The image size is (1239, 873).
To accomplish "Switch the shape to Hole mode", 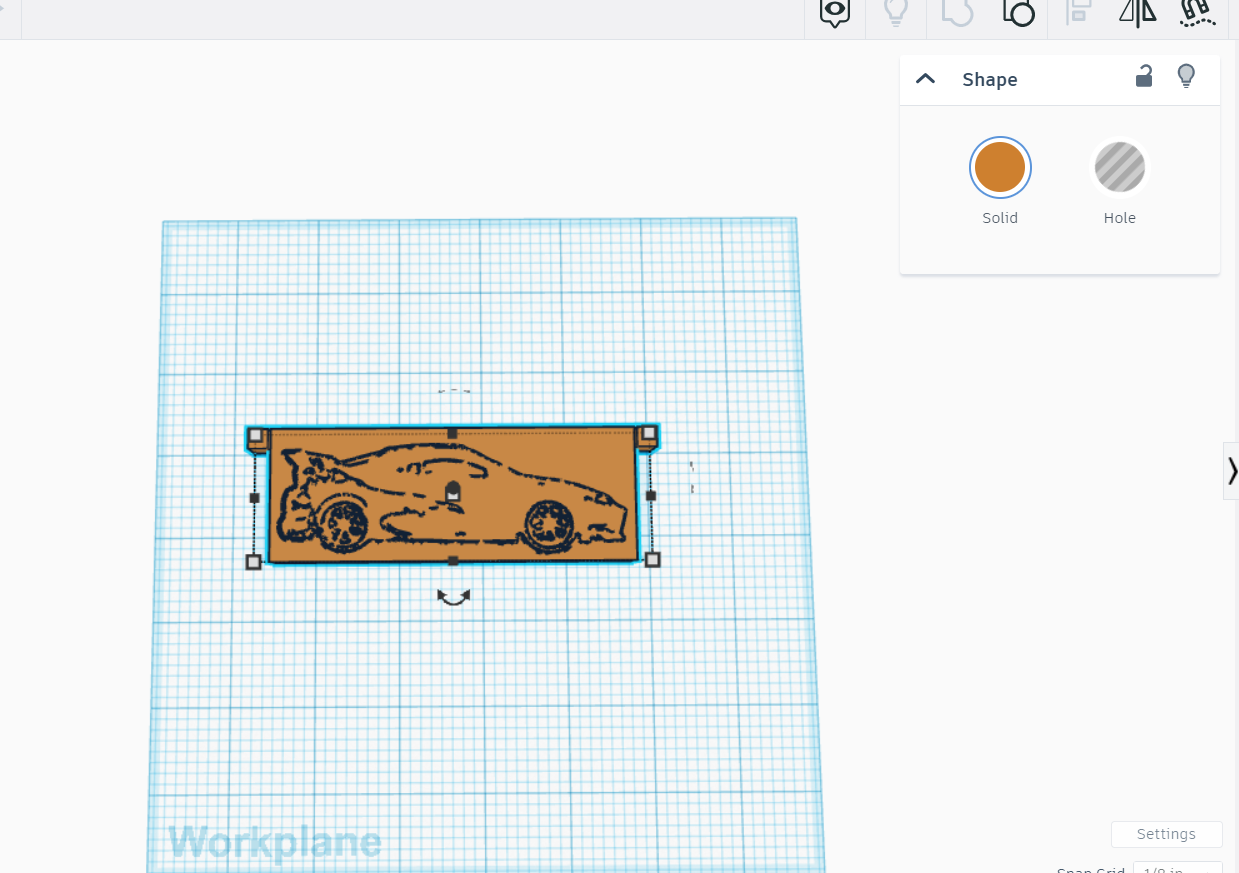I will click(1119, 167).
